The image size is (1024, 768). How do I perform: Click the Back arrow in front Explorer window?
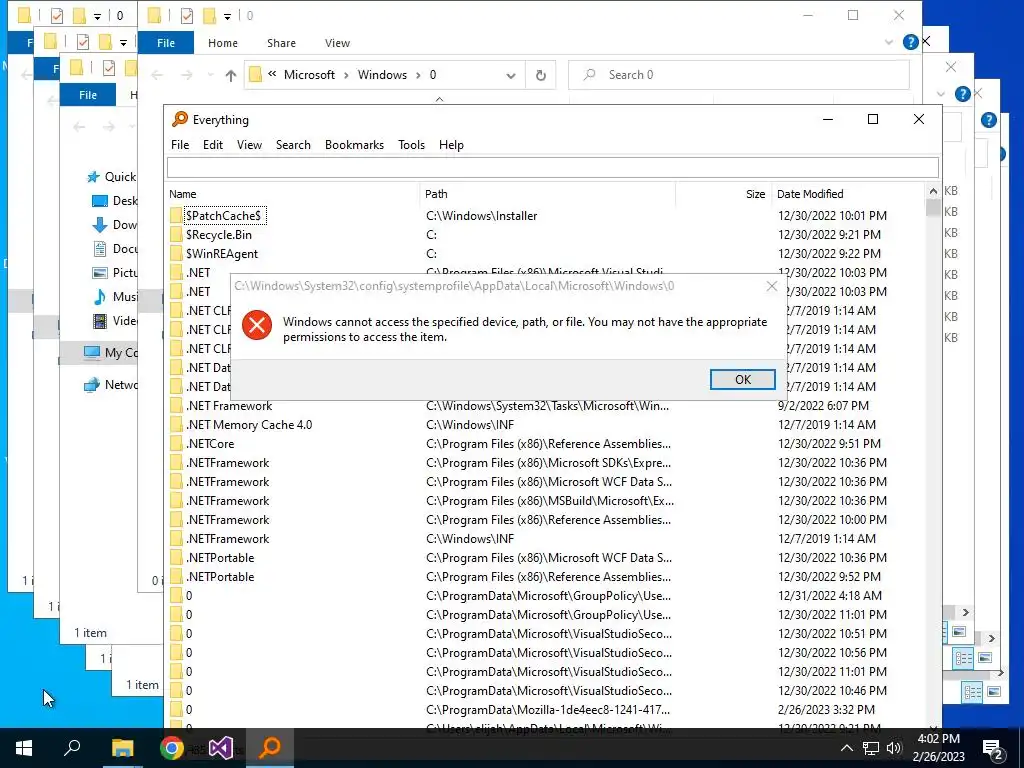157,75
